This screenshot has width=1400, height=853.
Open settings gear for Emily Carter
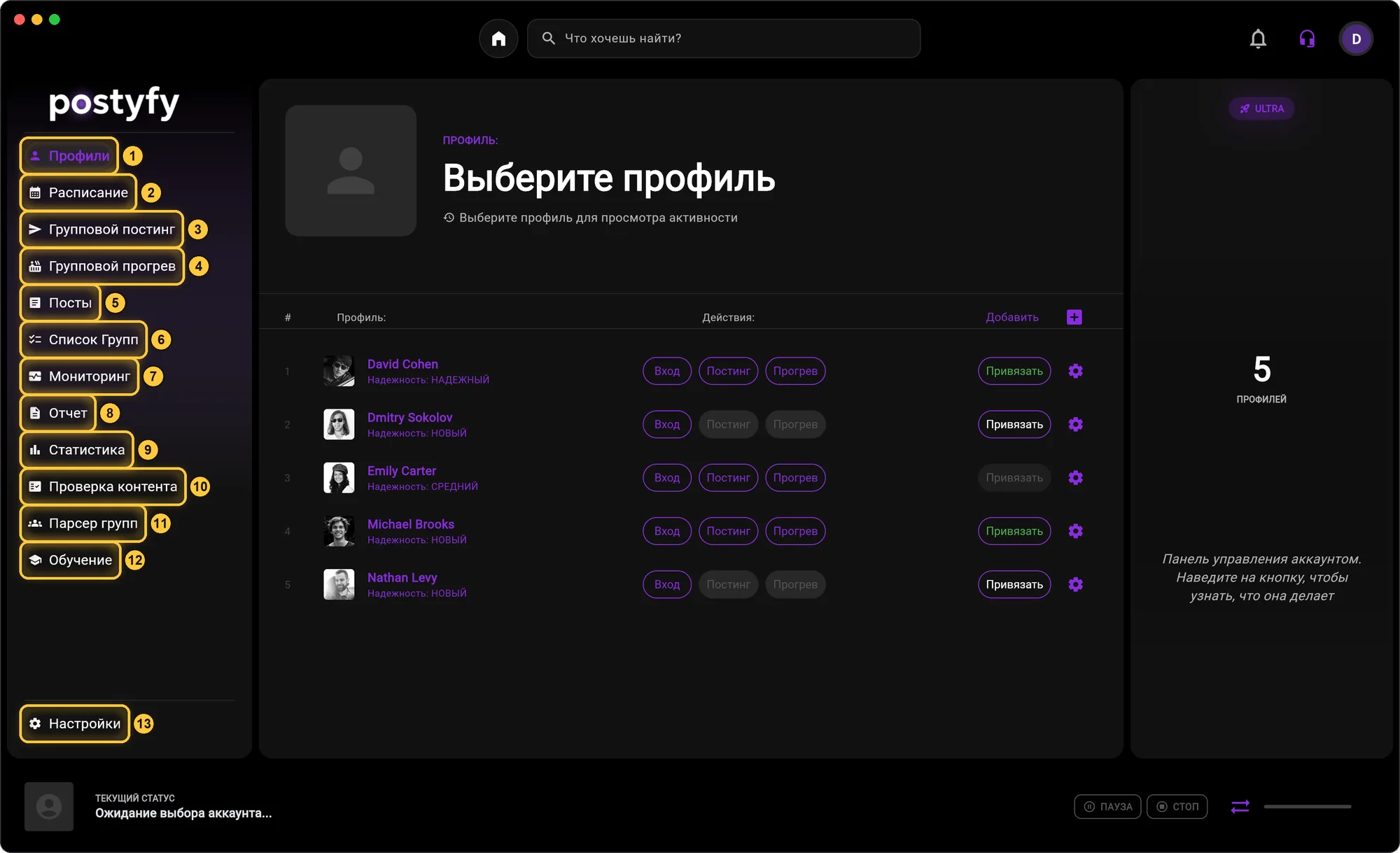1076,477
